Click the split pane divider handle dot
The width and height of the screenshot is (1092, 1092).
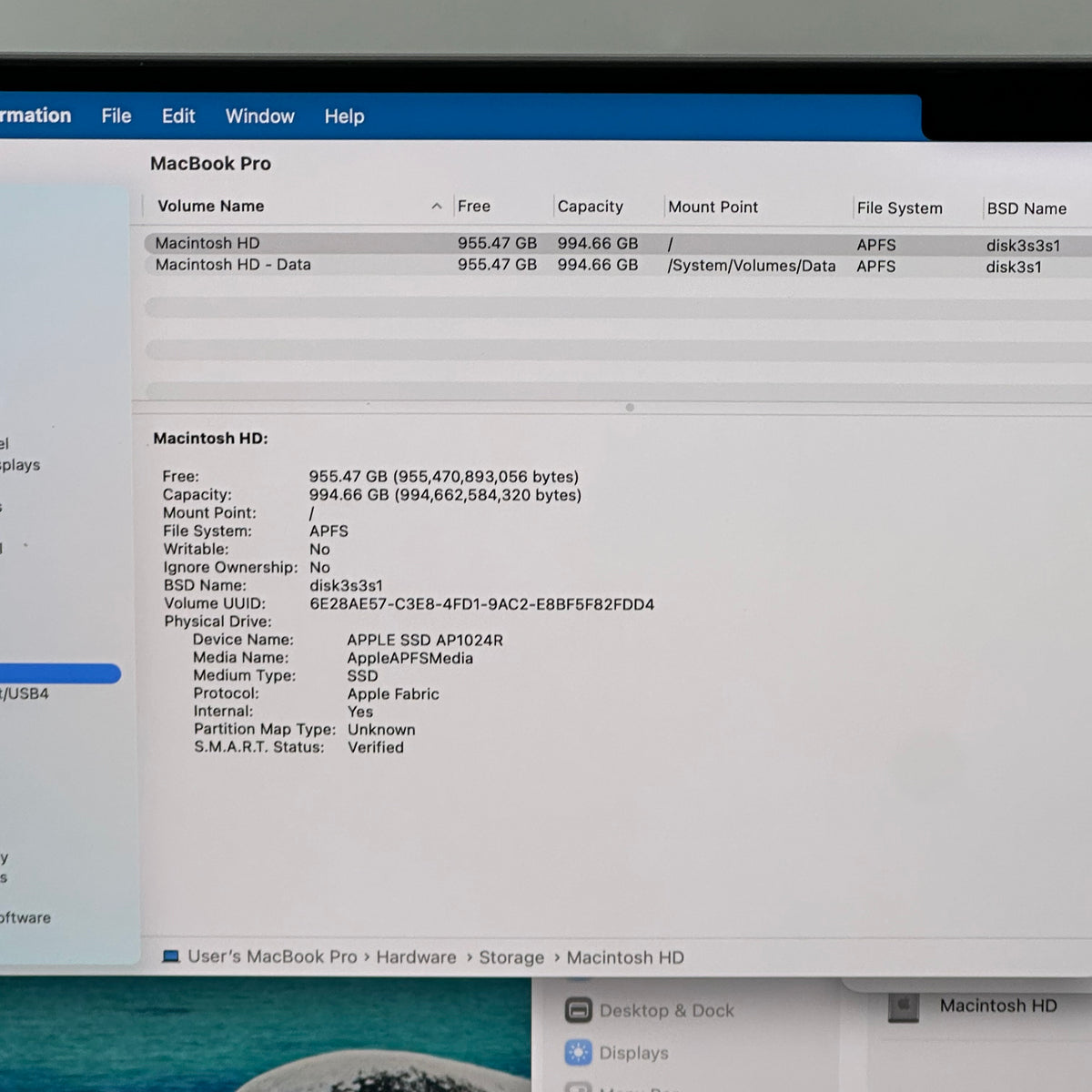pos(630,408)
